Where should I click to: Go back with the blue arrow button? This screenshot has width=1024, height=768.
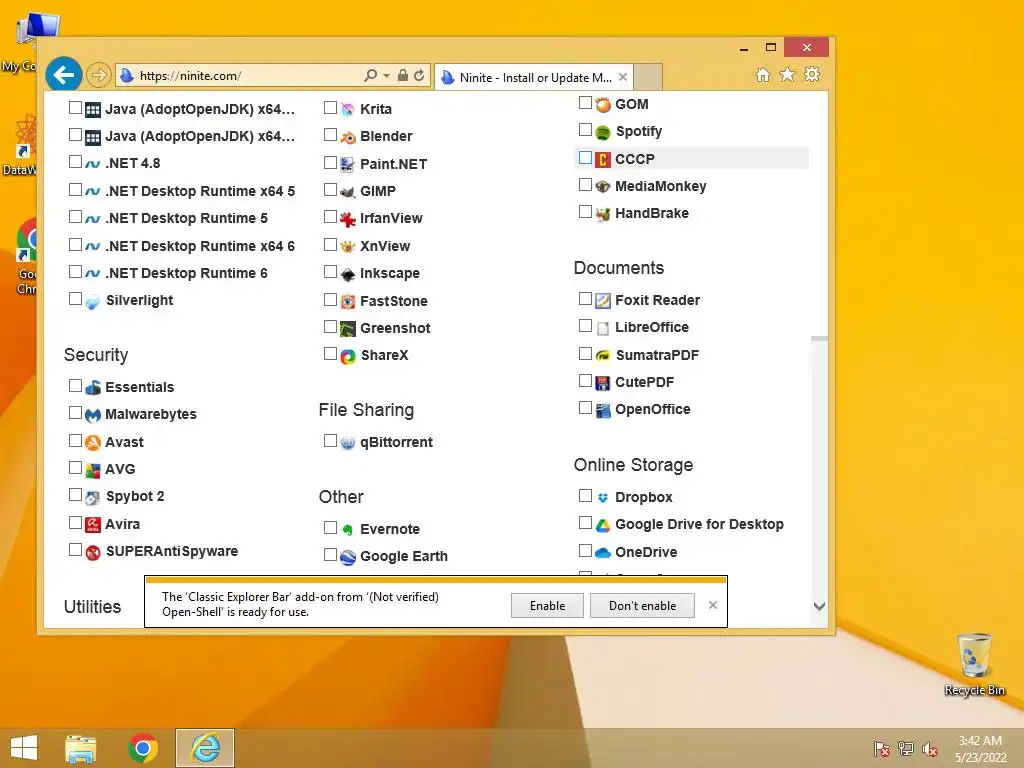pyautogui.click(x=64, y=75)
